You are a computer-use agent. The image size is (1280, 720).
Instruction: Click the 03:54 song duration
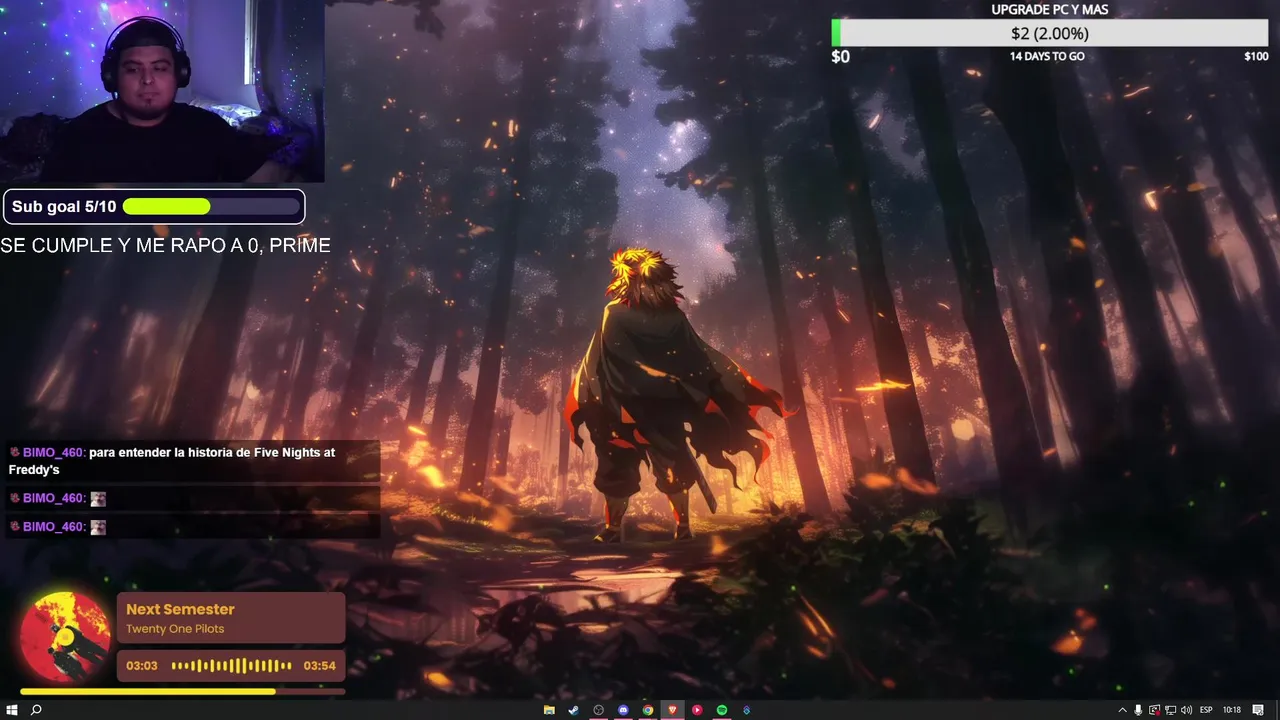click(x=319, y=666)
